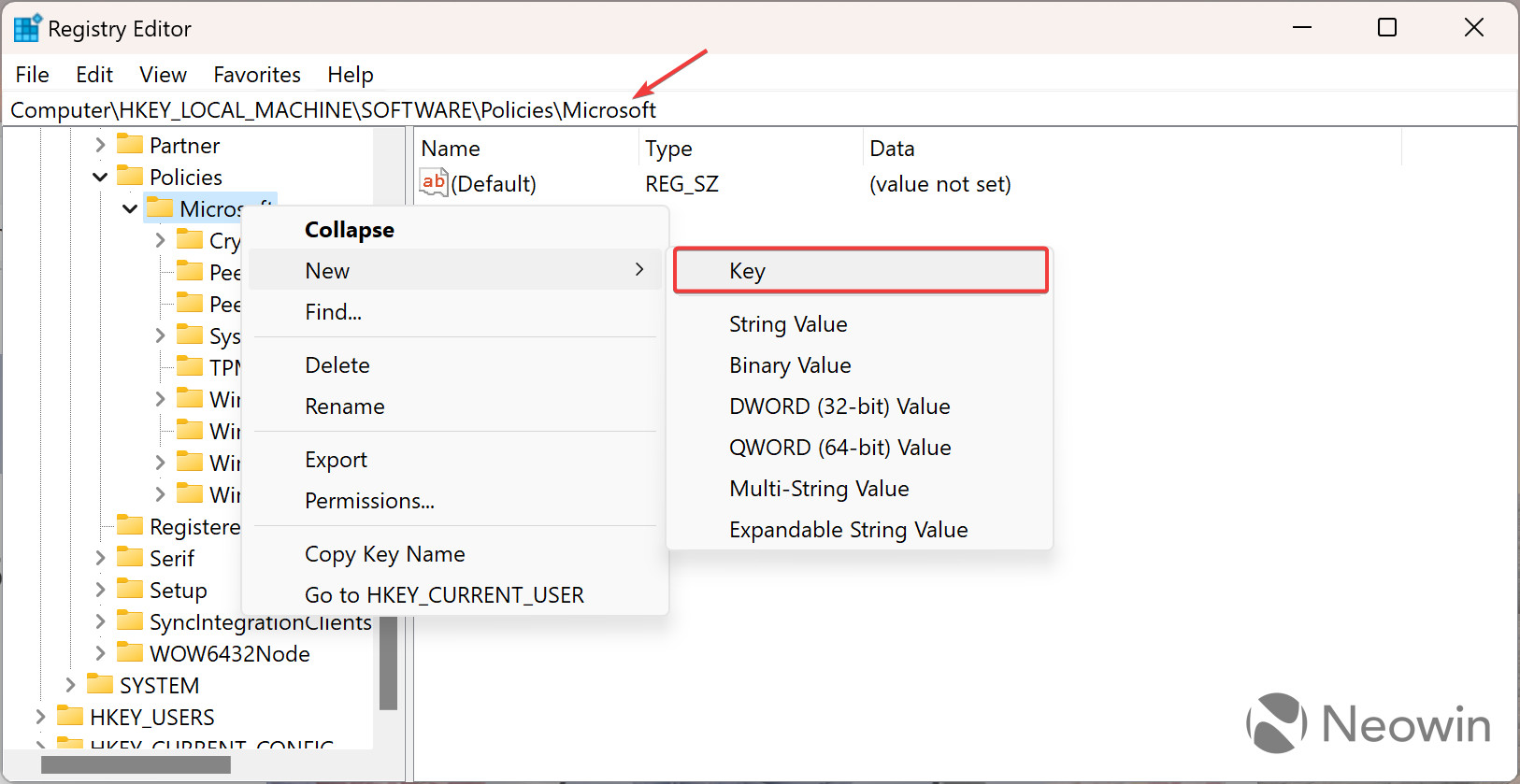Open the View menu
Screen dimensions: 1520x784
click(x=163, y=75)
